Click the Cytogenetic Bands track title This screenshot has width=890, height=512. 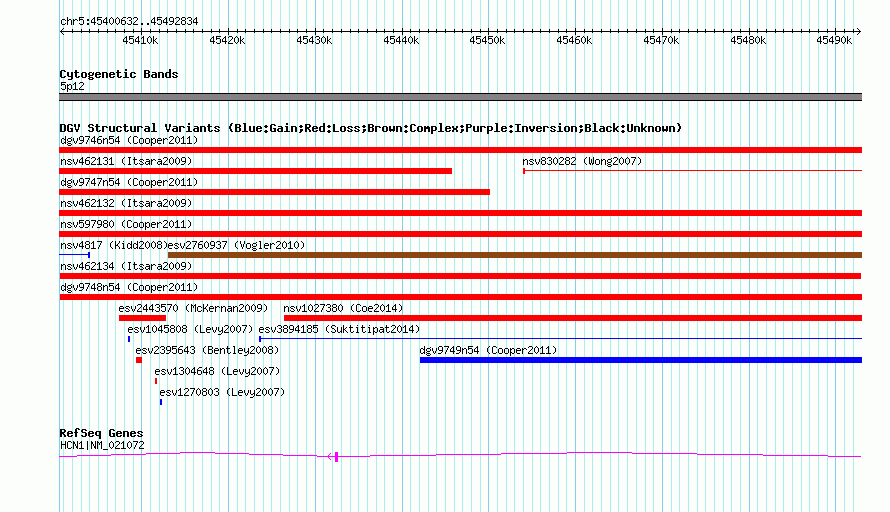(x=119, y=74)
